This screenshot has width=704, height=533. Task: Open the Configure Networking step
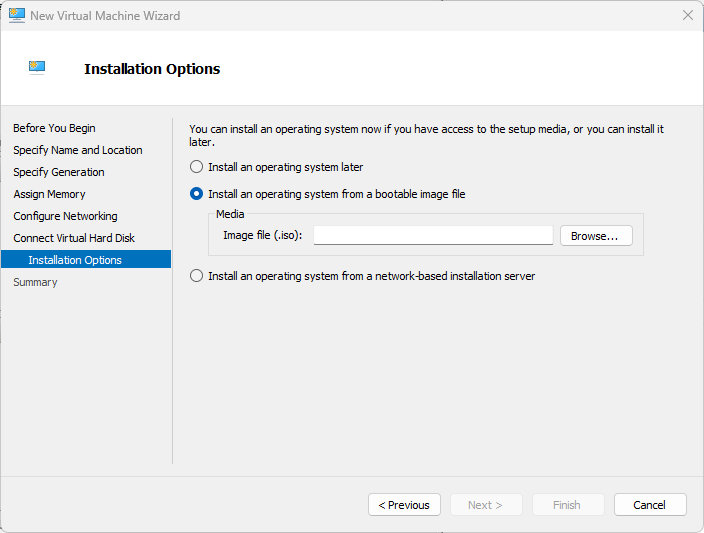[x=66, y=216]
